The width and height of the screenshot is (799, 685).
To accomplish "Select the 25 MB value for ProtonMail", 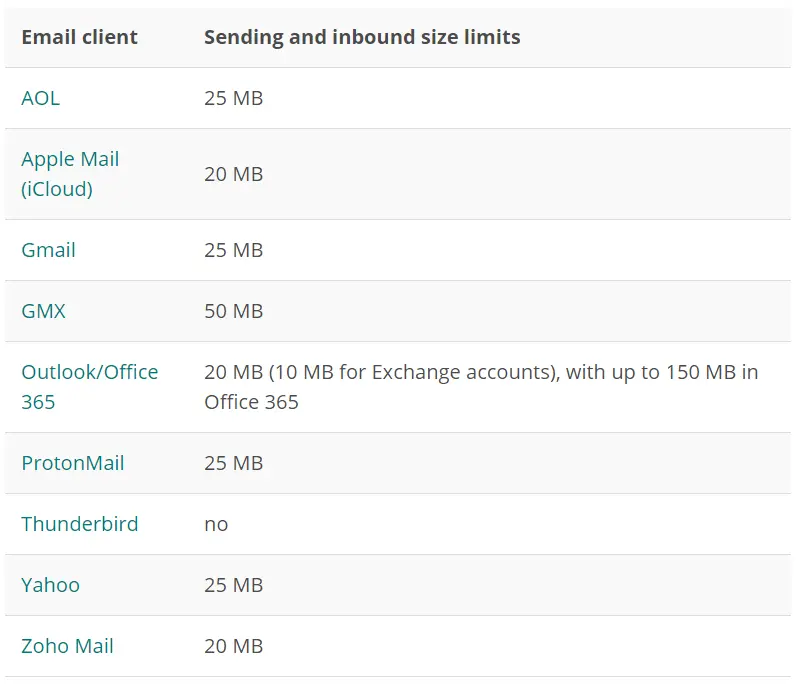I will (x=233, y=463).
